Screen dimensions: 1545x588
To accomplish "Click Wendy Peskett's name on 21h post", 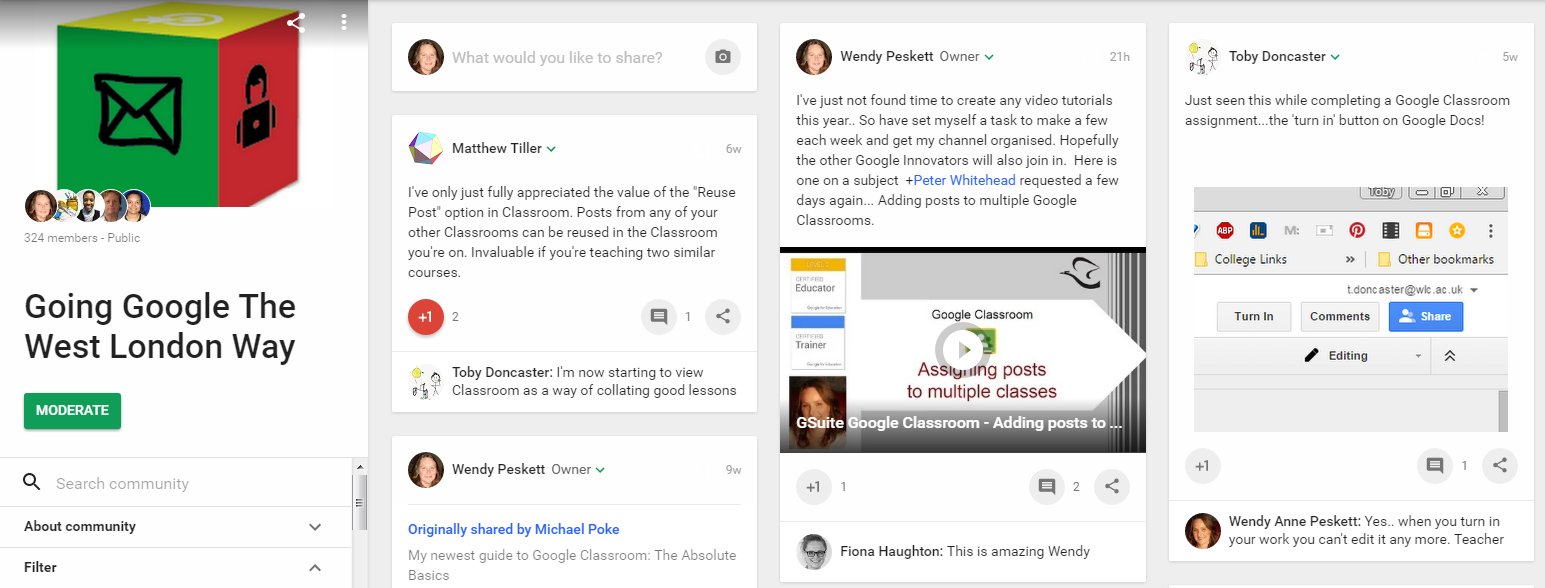I will pyautogui.click(x=887, y=56).
